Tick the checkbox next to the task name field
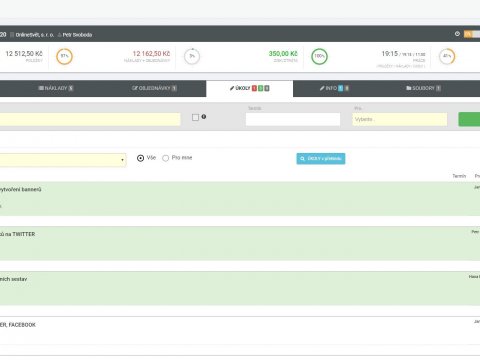This screenshot has height=360, width=480. 196,117
